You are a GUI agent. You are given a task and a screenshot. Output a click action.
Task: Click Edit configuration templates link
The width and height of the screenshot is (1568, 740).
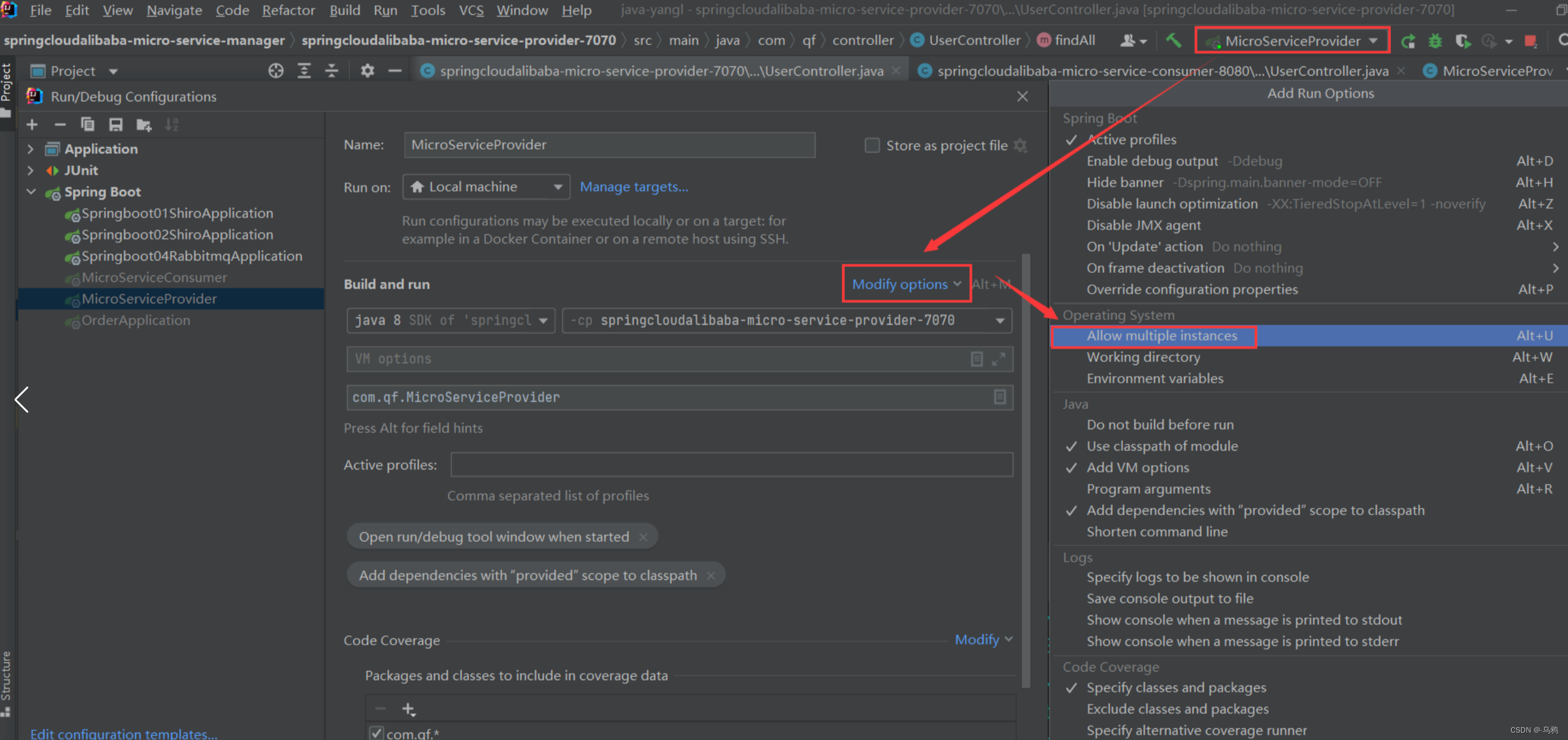click(x=124, y=733)
